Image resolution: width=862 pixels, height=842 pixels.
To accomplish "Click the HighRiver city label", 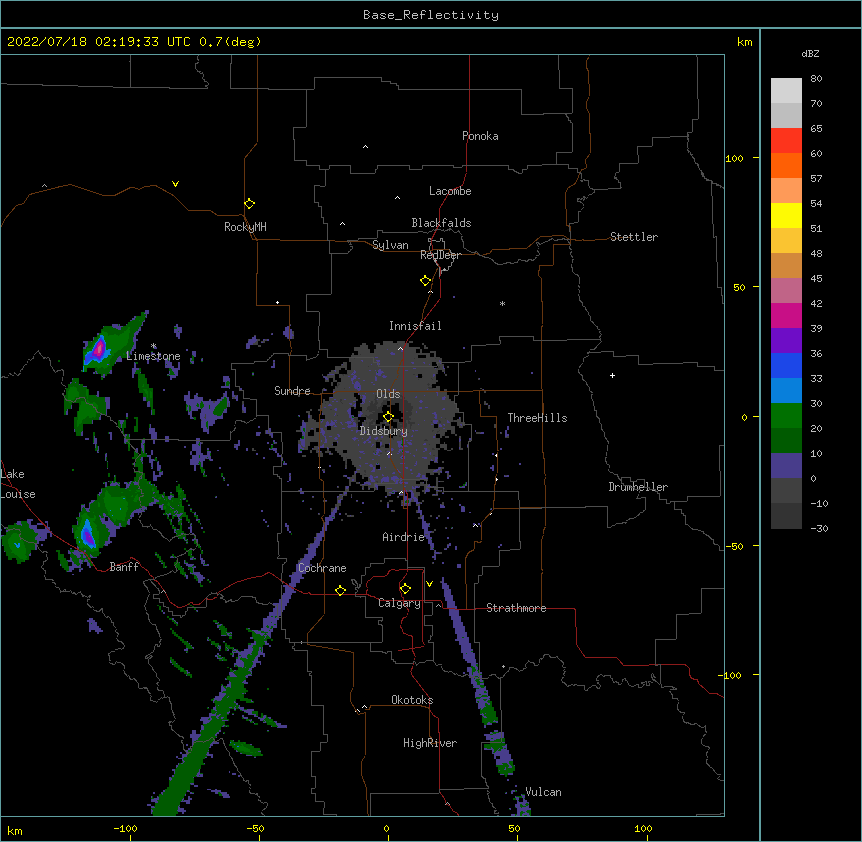I will pyautogui.click(x=430, y=743).
